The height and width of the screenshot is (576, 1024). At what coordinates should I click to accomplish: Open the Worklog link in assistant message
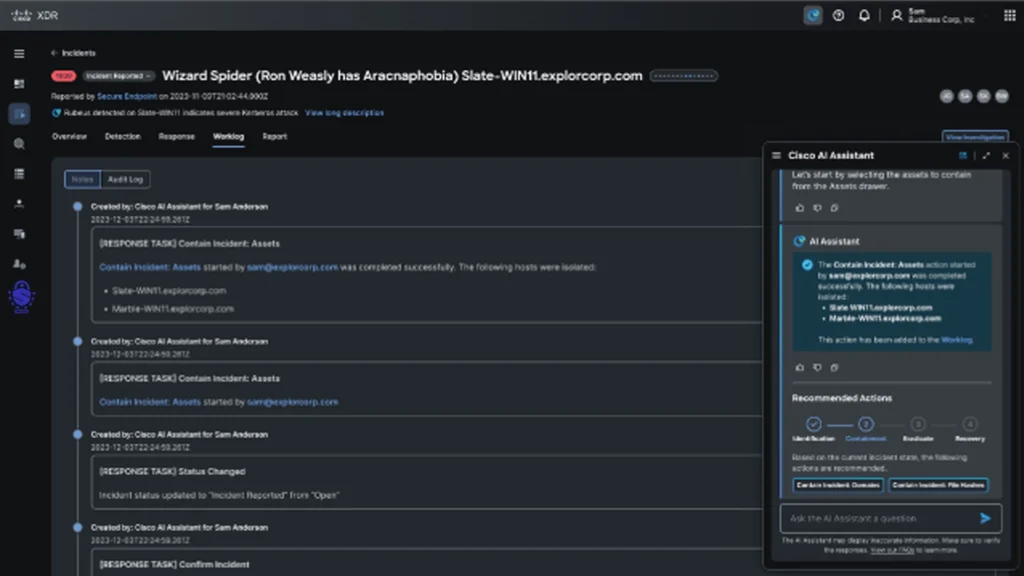pyautogui.click(x=957, y=340)
